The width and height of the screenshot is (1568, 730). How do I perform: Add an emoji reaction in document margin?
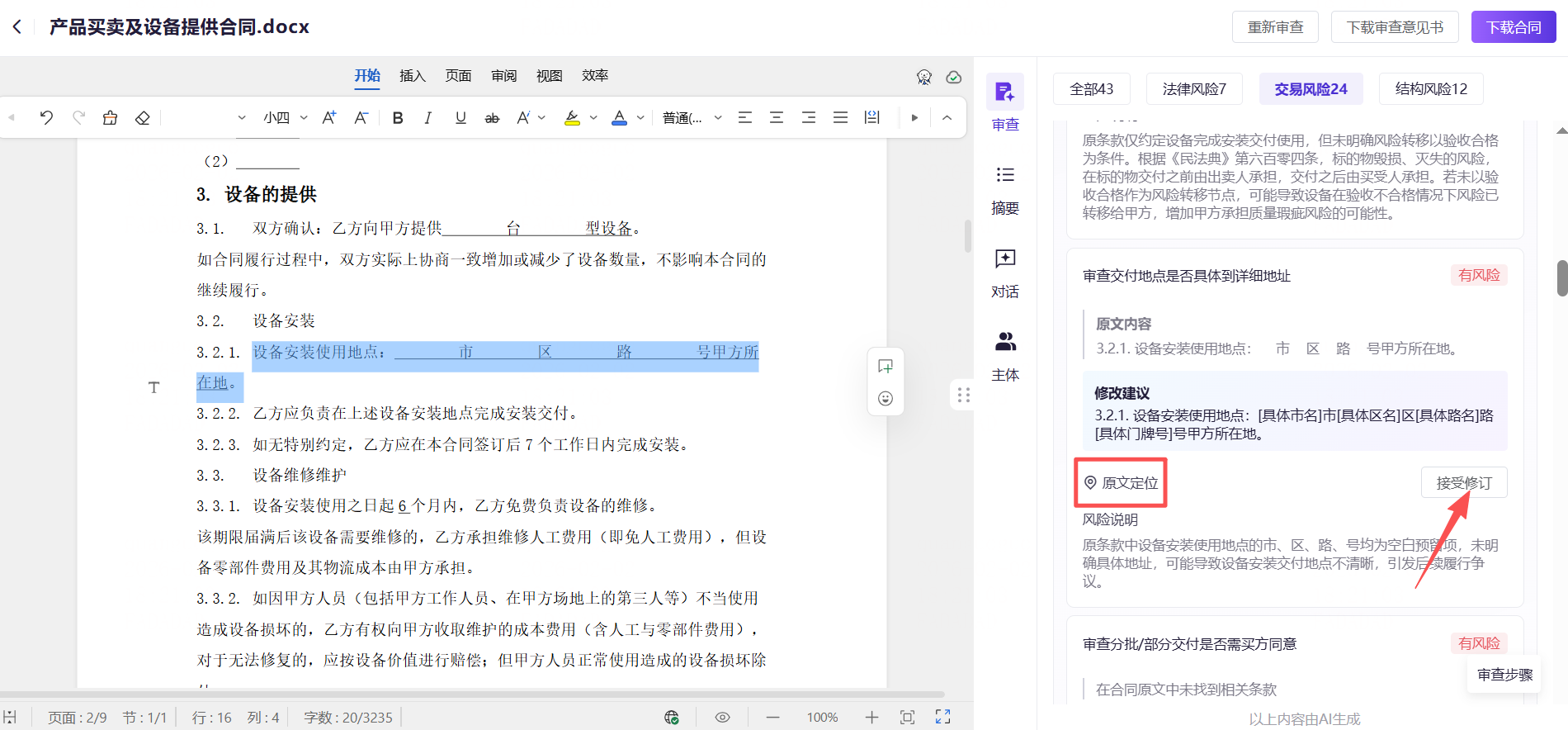coord(886,399)
